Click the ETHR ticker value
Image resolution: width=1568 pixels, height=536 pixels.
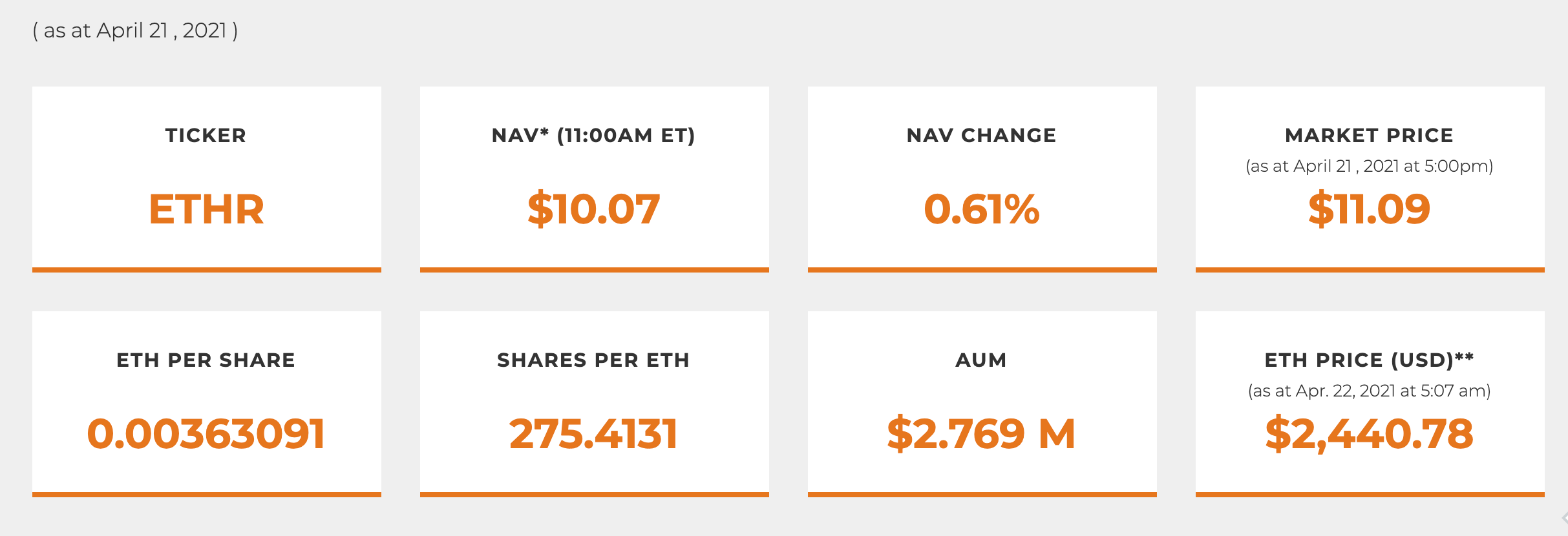point(206,209)
